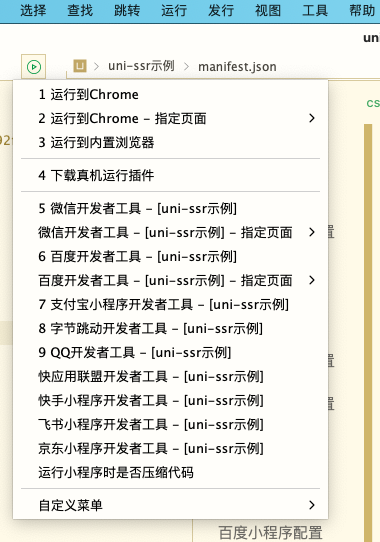Click the green run play icon
Viewport: 380px width, 542px height.
(34, 66)
